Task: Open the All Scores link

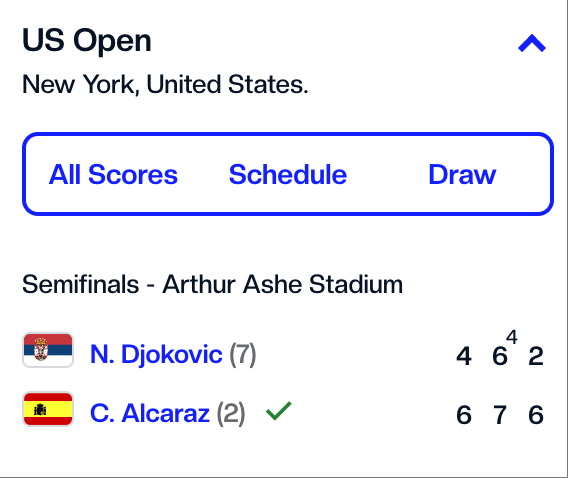Action: 113,175
